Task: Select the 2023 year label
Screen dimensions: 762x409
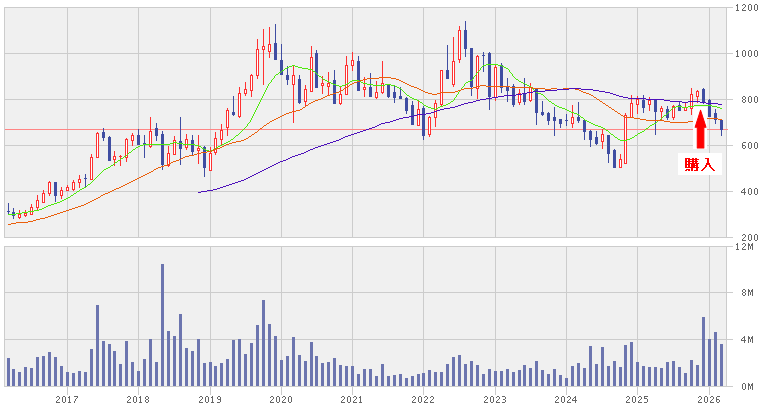Action: pos(494,400)
